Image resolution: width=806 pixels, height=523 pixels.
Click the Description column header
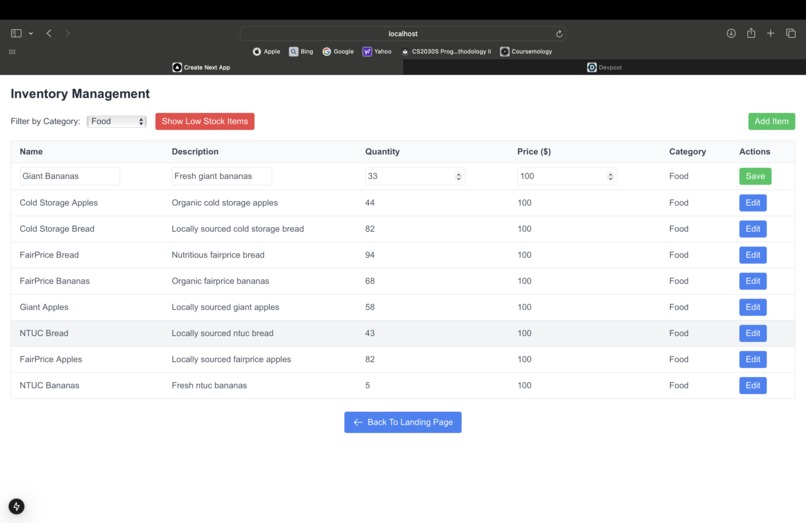pyautogui.click(x=195, y=152)
